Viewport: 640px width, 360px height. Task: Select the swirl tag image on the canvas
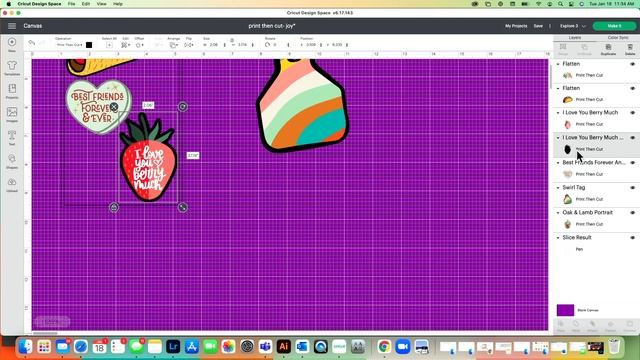tap(302, 106)
